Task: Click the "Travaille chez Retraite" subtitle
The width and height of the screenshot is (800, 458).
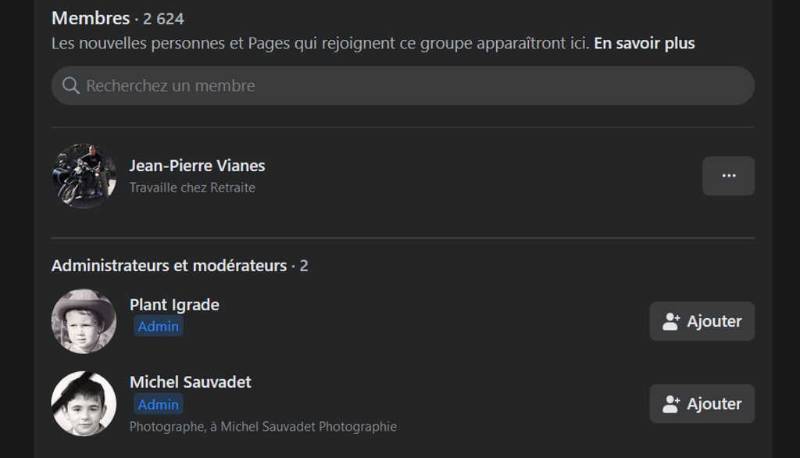Action: (192, 188)
